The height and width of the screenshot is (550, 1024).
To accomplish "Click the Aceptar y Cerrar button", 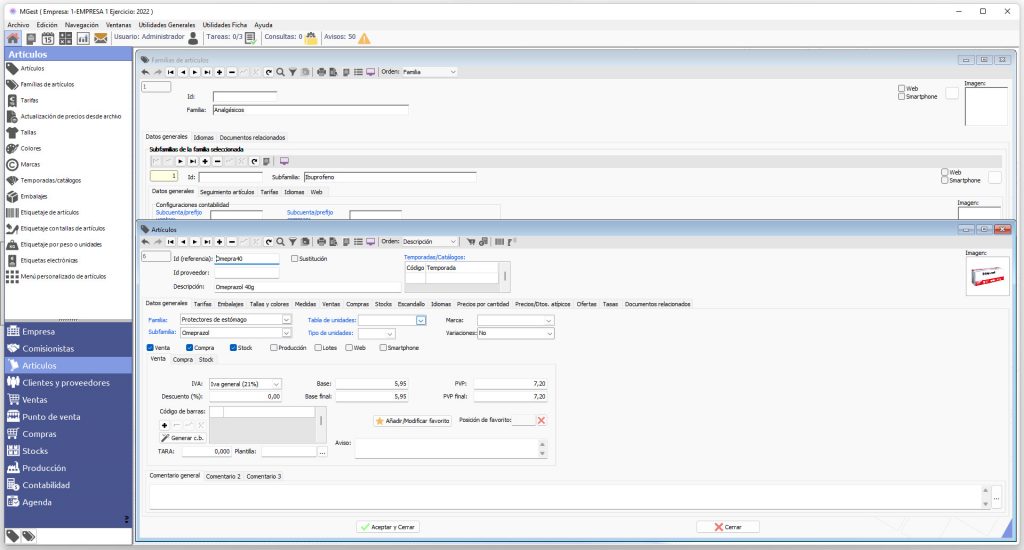I will [388, 526].
